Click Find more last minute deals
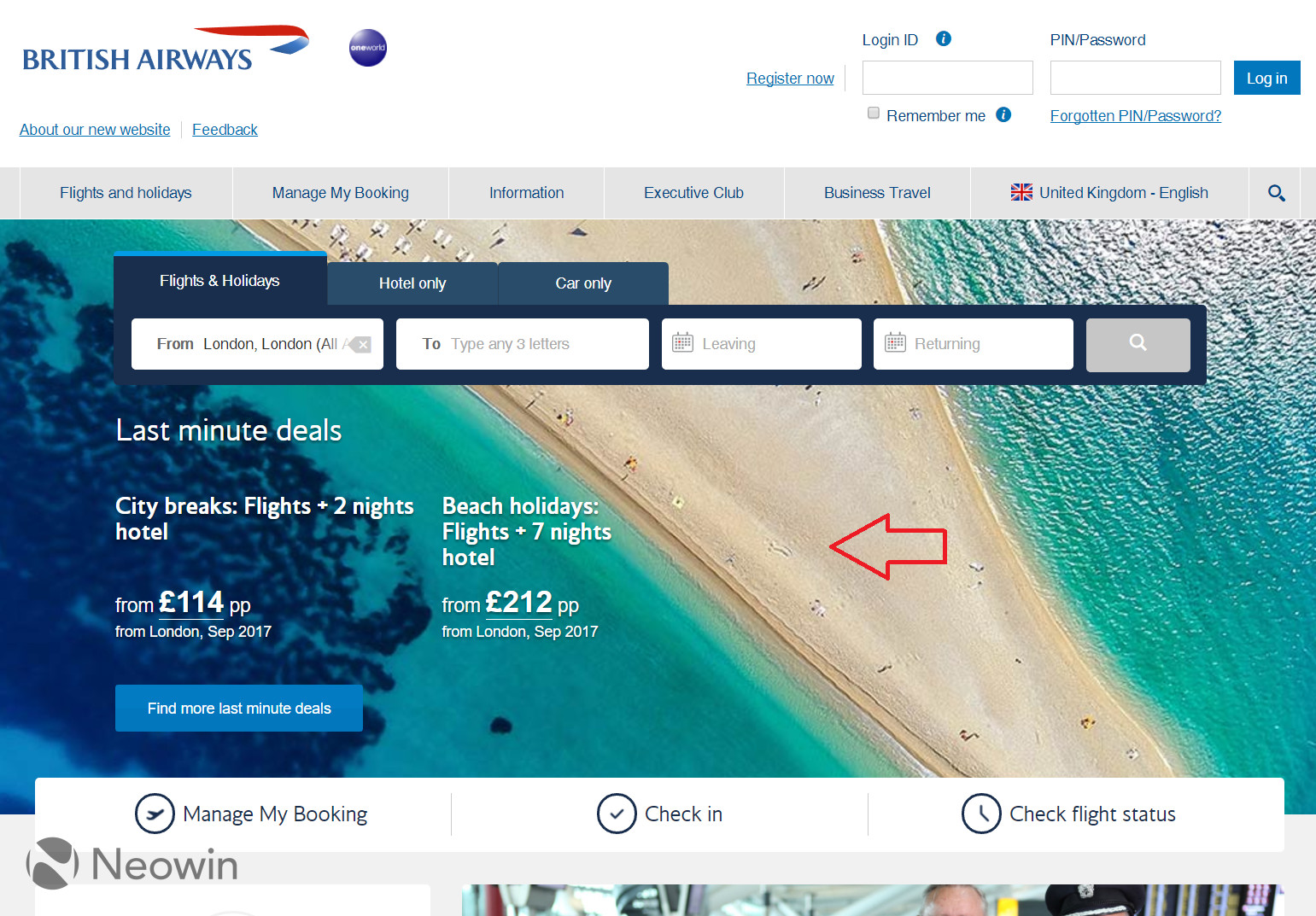This screenshot has height=916, width=1316. (x=239, y=709)
